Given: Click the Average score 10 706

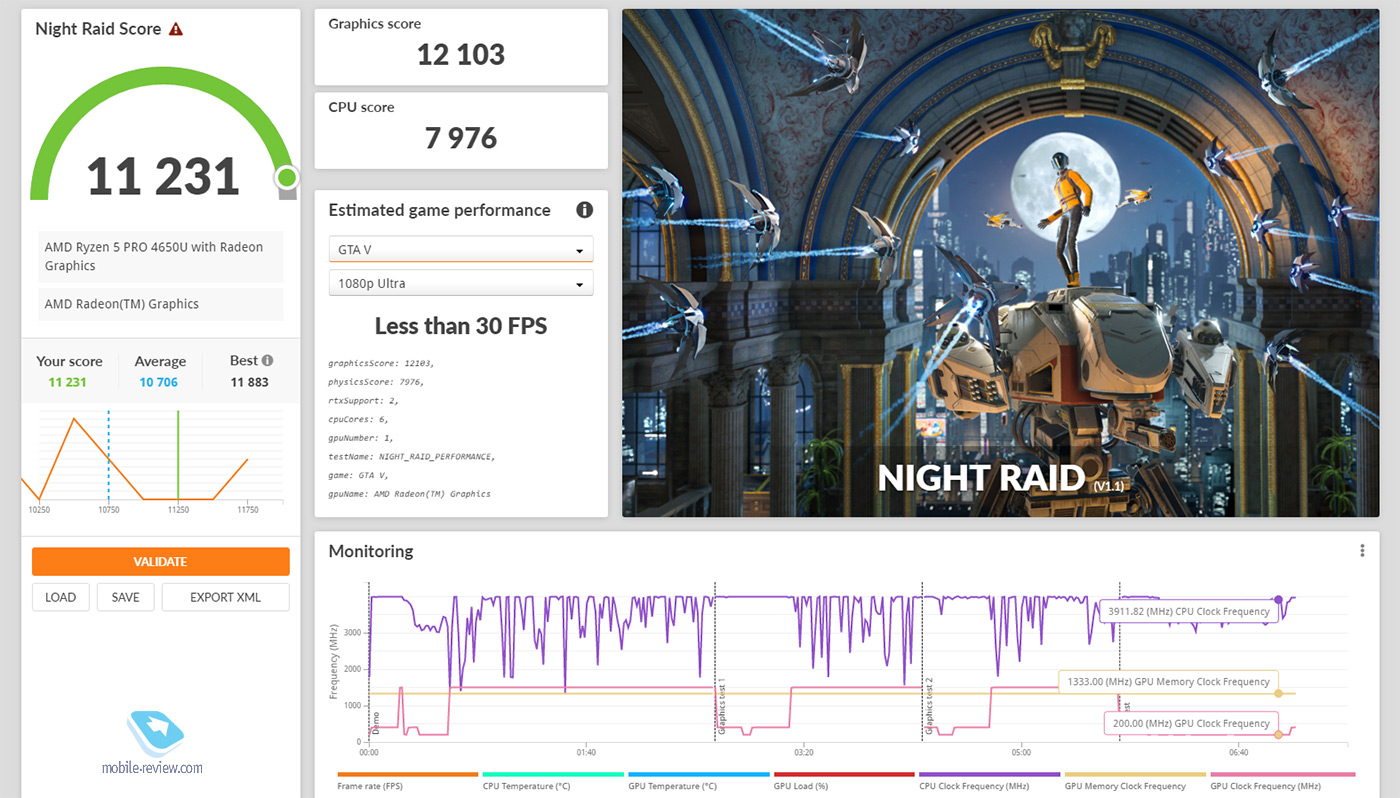Looking at the screenshot, I should (x=159, y=382).
